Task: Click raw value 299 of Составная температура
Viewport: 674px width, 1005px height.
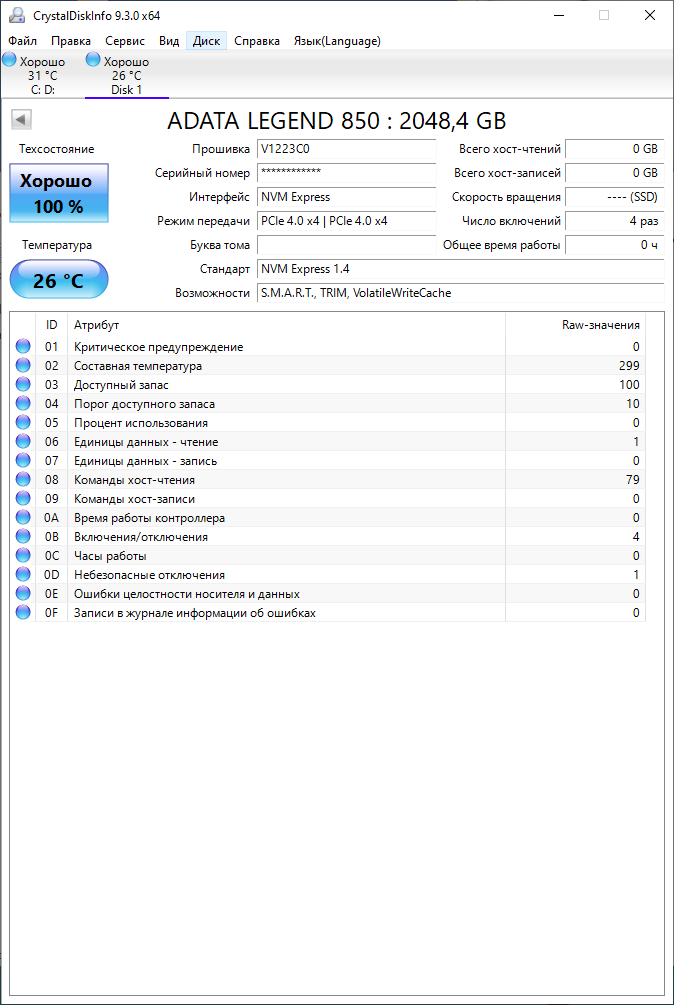Action: (629, 366)
